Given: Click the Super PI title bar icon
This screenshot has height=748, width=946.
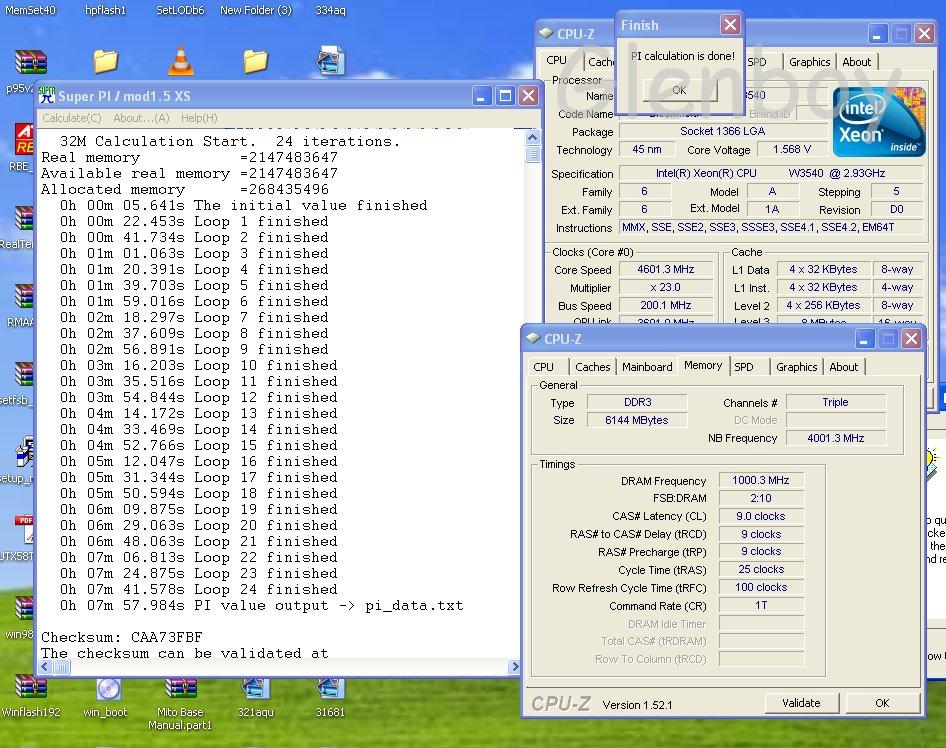Looking at the screenshot, I should pyautogui.click(x=47, y=96).
